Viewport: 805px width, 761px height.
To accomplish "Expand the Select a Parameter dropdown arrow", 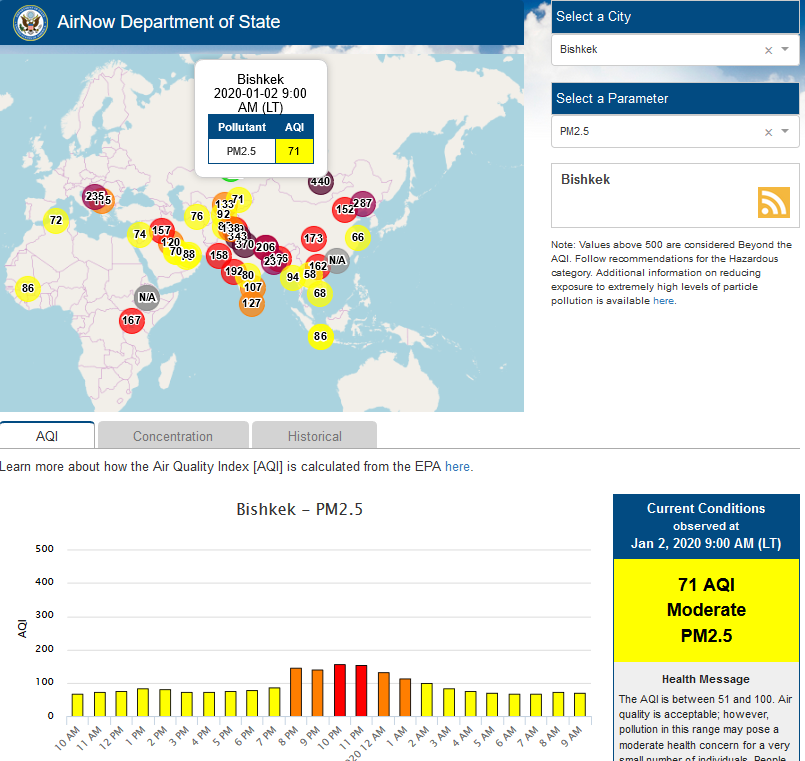I will point(786,131).
